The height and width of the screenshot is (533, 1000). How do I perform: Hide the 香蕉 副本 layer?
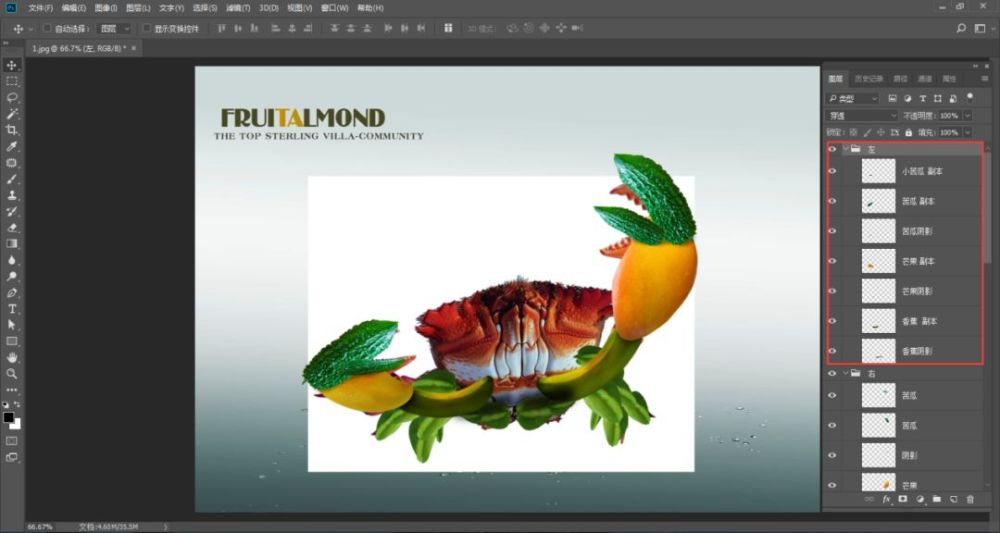(x=832, y=321)
